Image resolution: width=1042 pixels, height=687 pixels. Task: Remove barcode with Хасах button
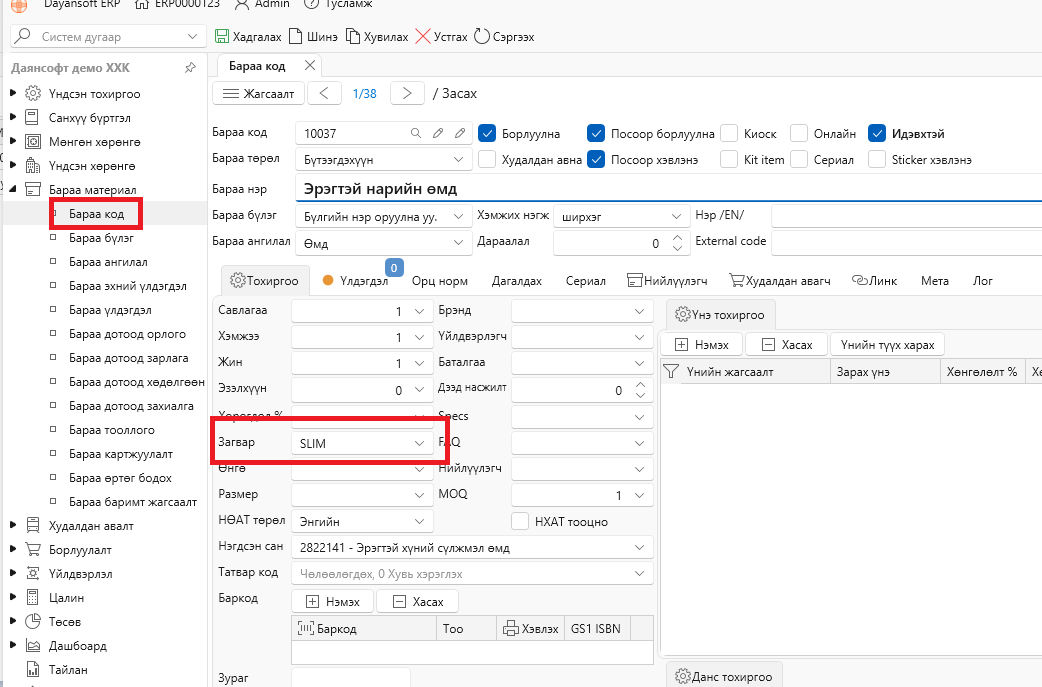click(x=417, y=601)
